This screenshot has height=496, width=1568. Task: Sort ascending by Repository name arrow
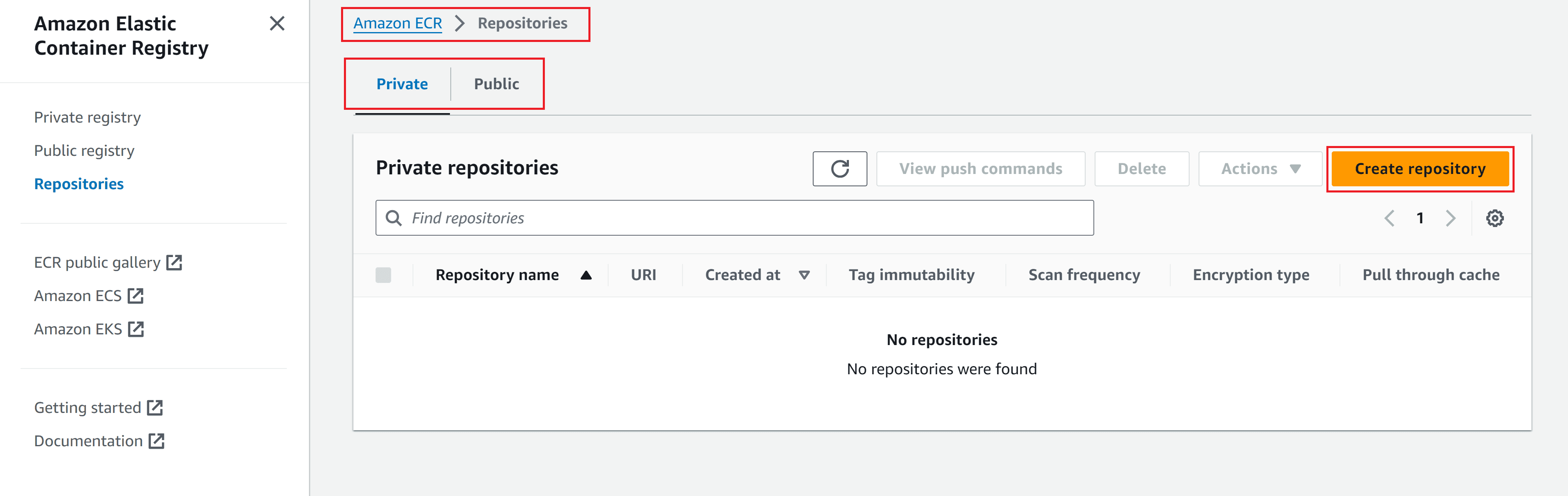[x=586, y=276]
